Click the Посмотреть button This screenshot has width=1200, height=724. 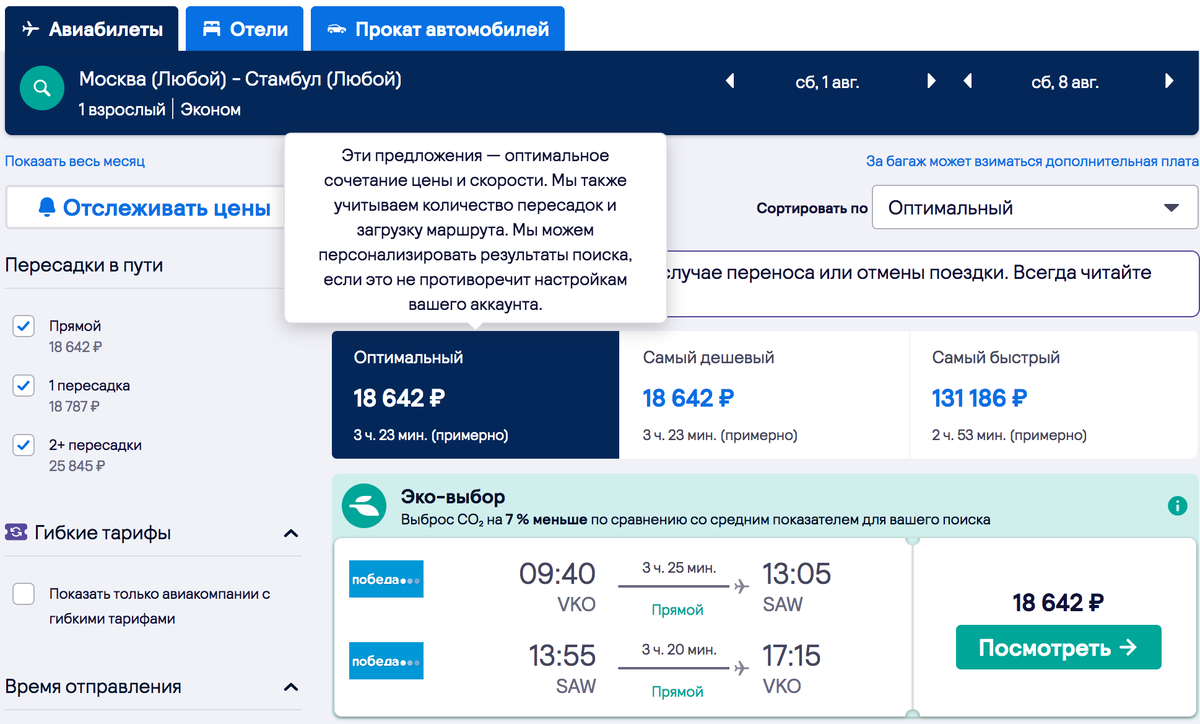tap(1058, 647)
